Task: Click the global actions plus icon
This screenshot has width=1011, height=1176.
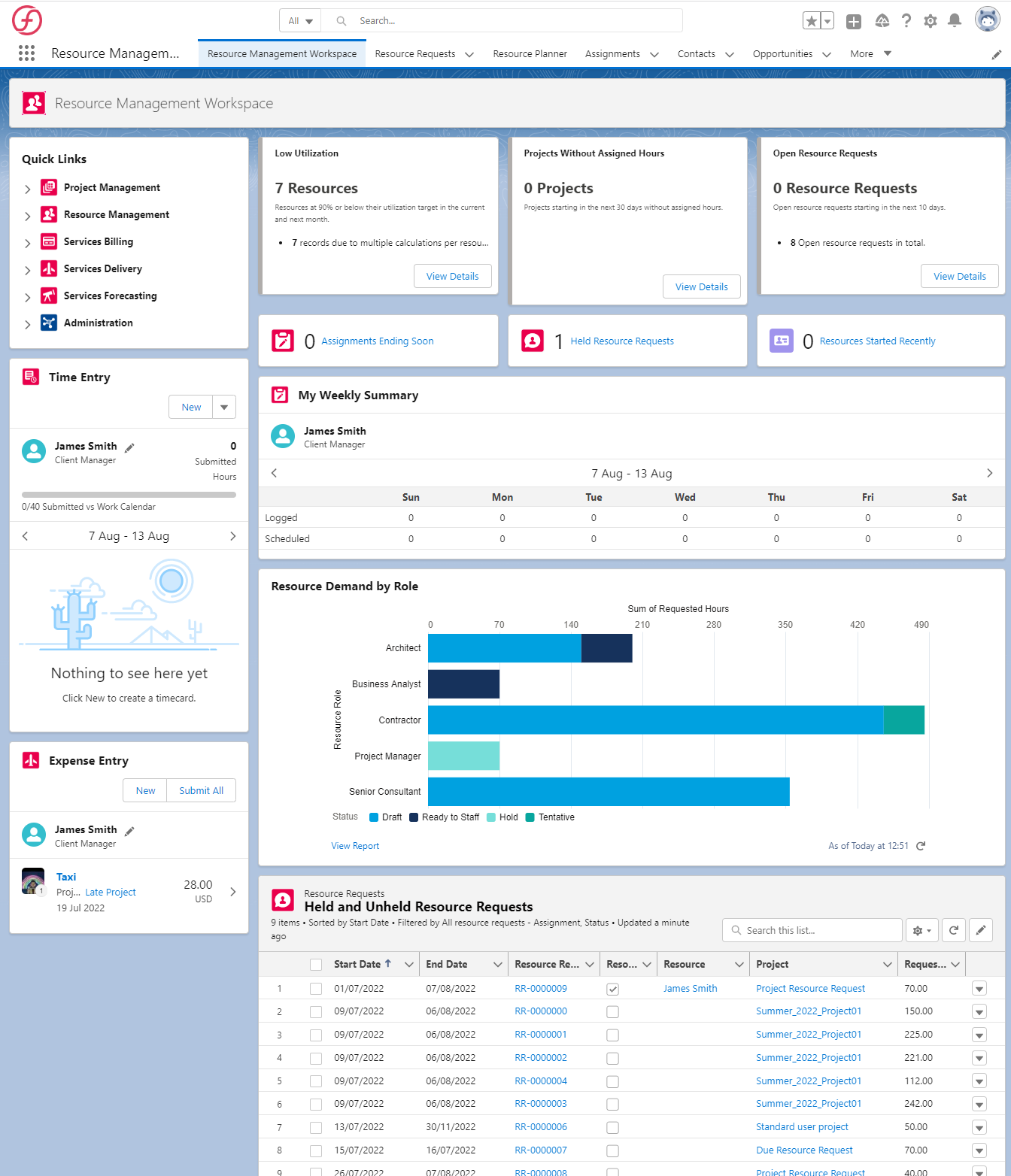Action: (853, 21)
